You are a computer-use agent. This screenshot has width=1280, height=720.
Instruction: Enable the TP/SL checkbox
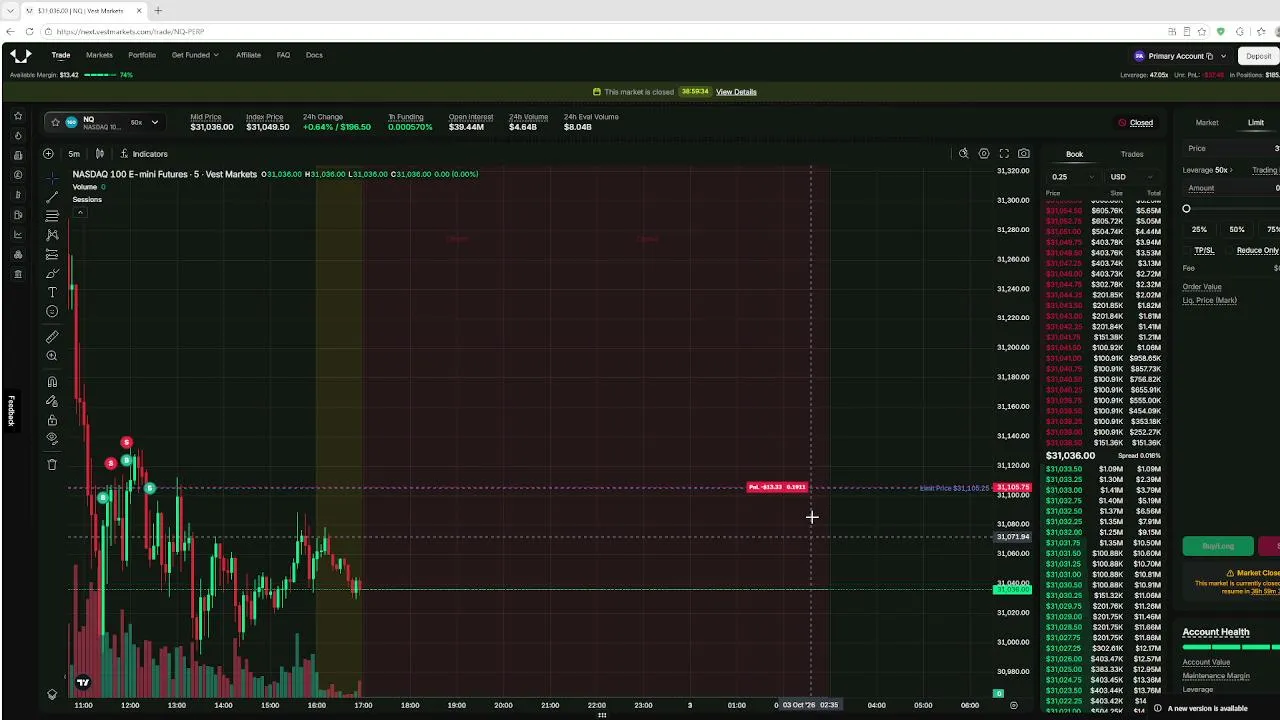[x=1188, y=251]
